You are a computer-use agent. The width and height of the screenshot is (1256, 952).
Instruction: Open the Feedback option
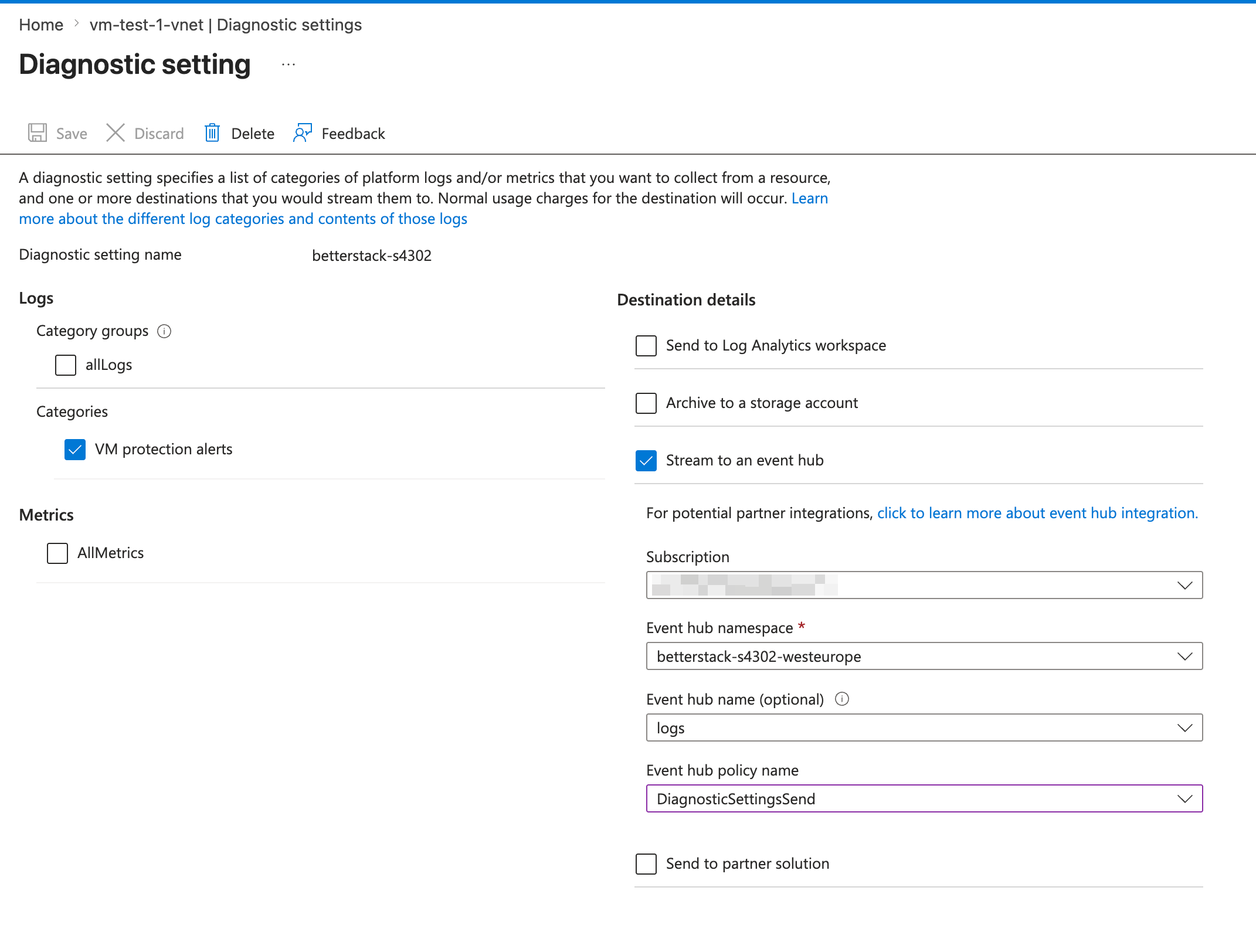302,133
